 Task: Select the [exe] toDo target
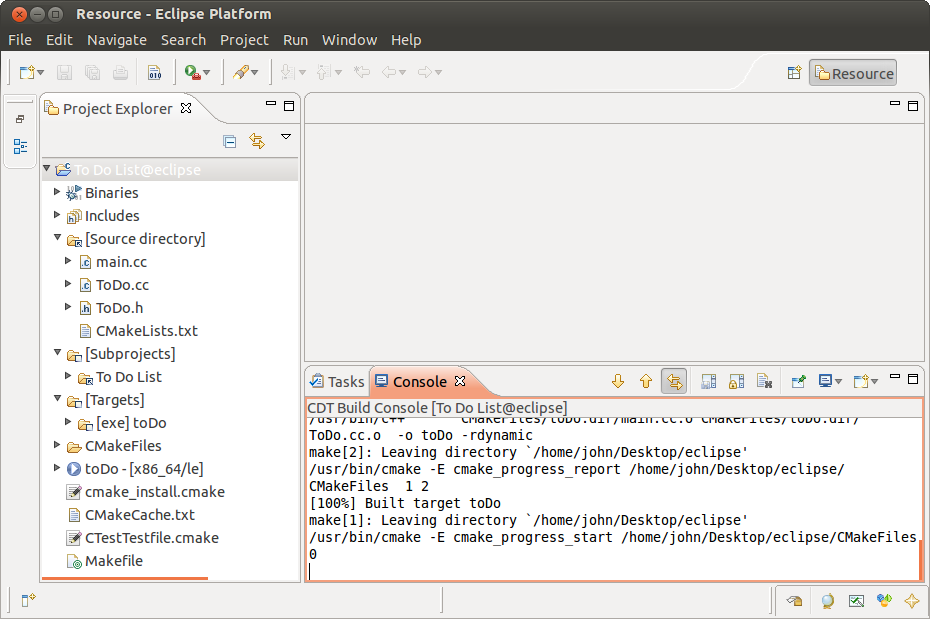(131, 423)
